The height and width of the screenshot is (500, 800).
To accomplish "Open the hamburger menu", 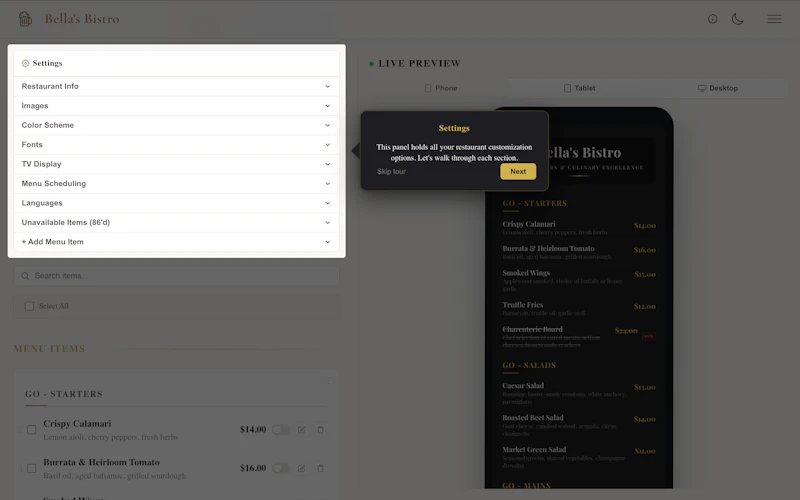I will click(x=774, y=19).
